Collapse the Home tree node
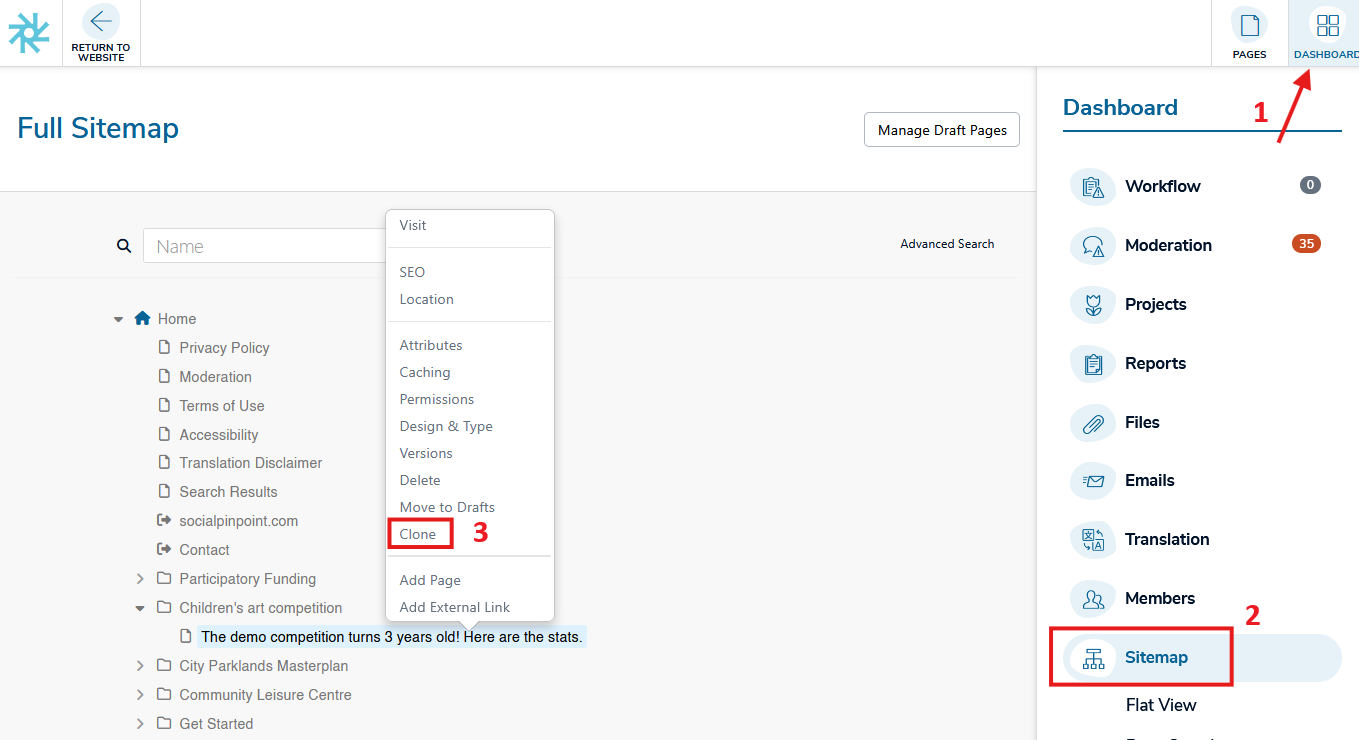This screenshot has width=1359, height=740. point(119,319)
